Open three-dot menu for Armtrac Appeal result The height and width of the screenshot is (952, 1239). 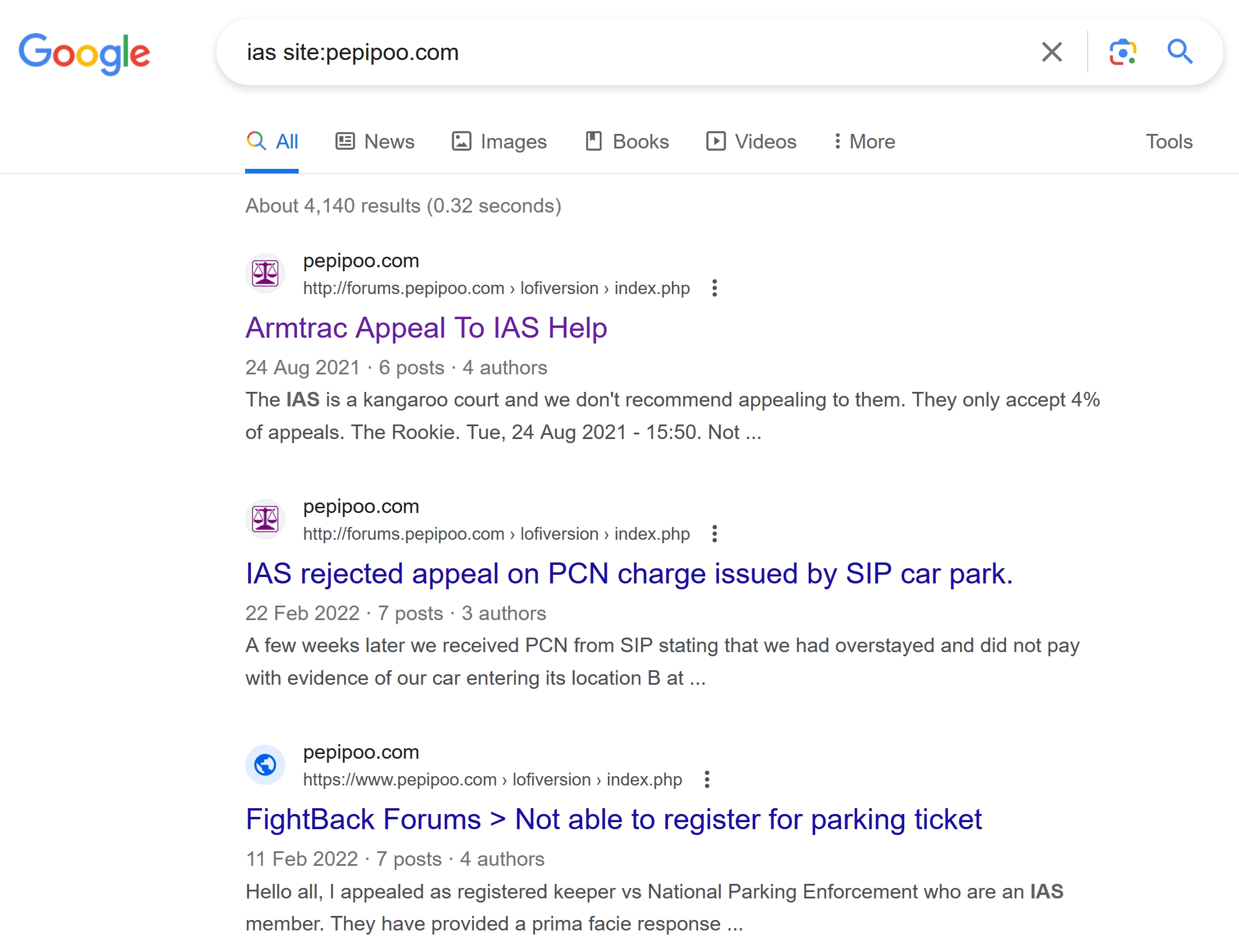(x=714, y=288)
